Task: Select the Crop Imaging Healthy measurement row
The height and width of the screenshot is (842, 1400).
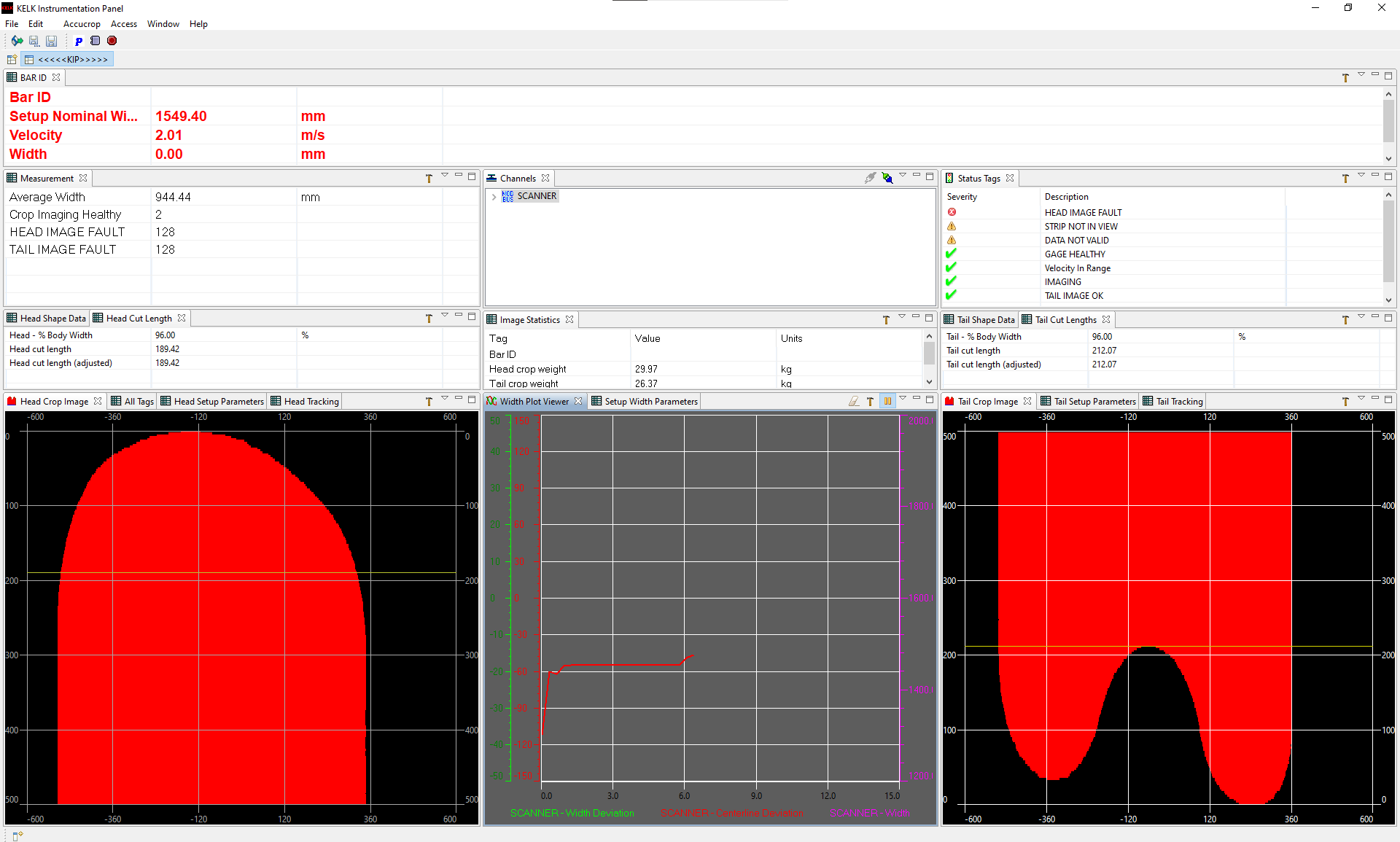Action: click(x=241, y=214)
